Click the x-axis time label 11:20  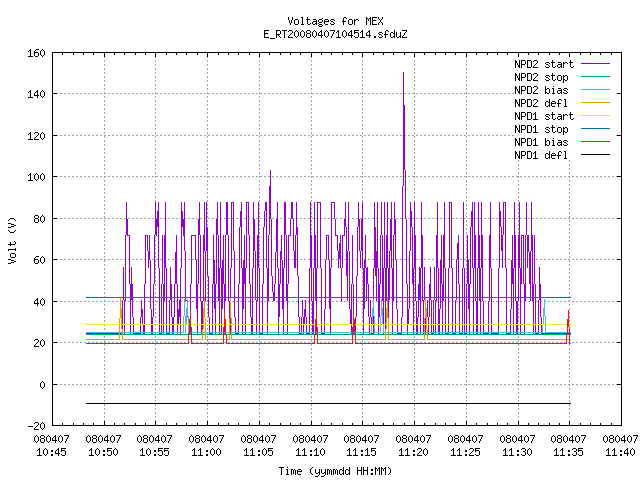(413, 452)
